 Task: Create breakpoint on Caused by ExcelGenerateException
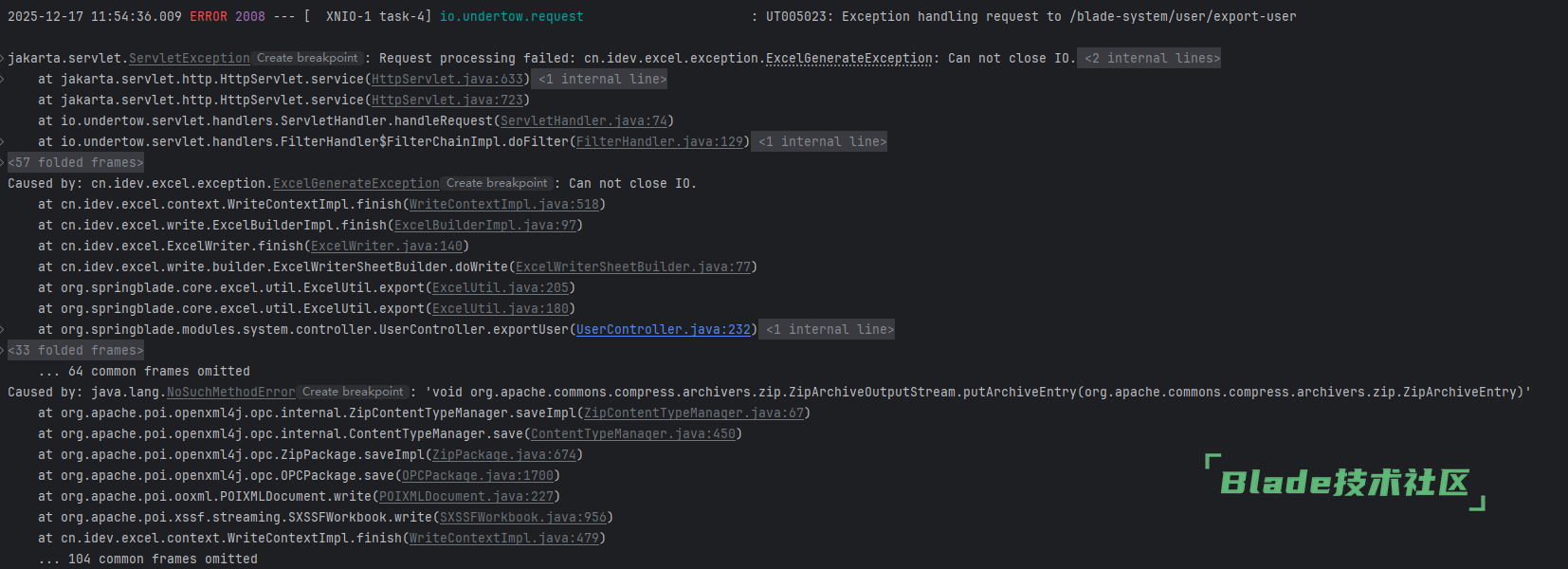coord(497,184)
